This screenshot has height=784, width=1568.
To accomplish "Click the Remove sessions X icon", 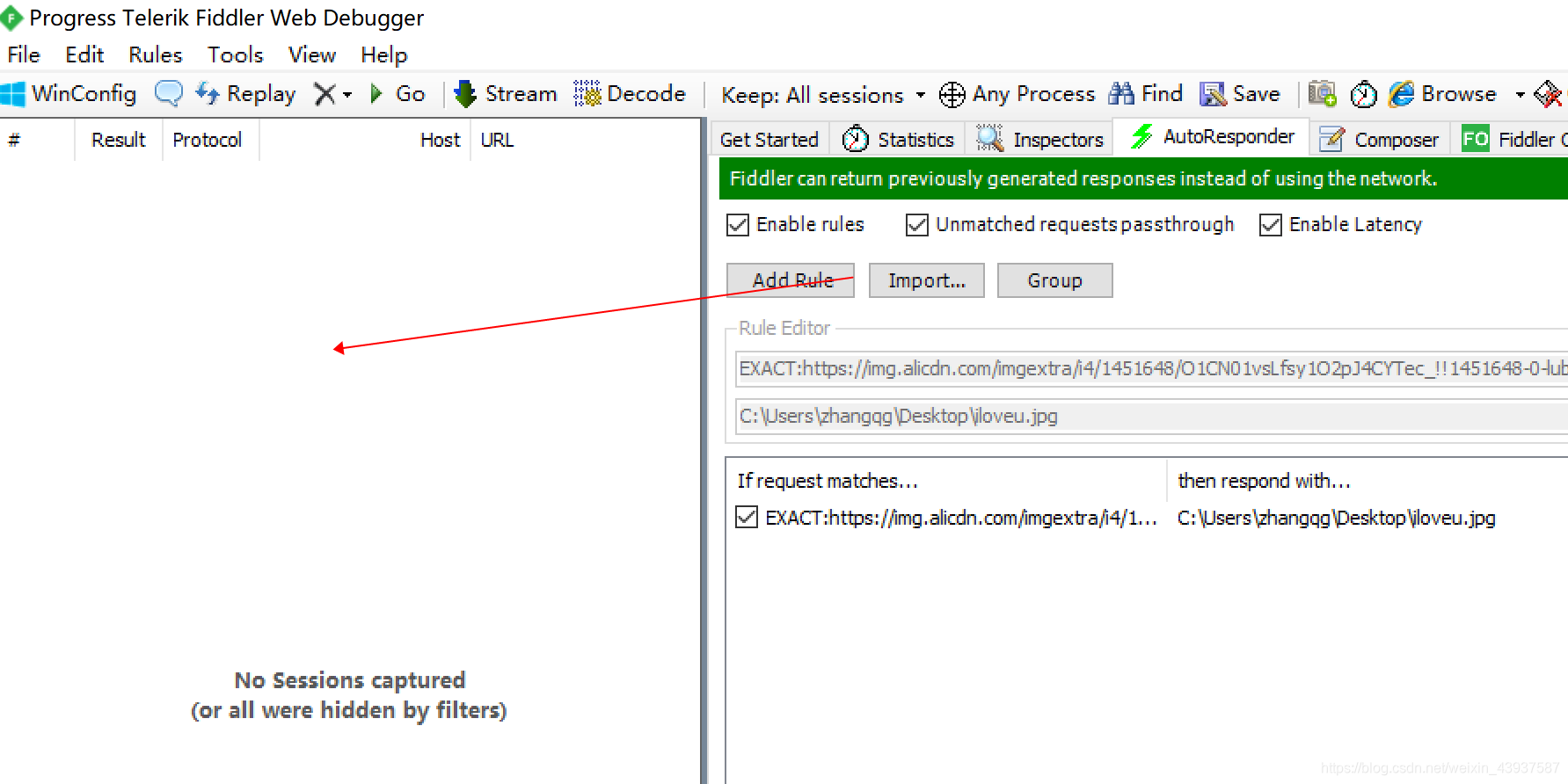I will coord(325,94).
